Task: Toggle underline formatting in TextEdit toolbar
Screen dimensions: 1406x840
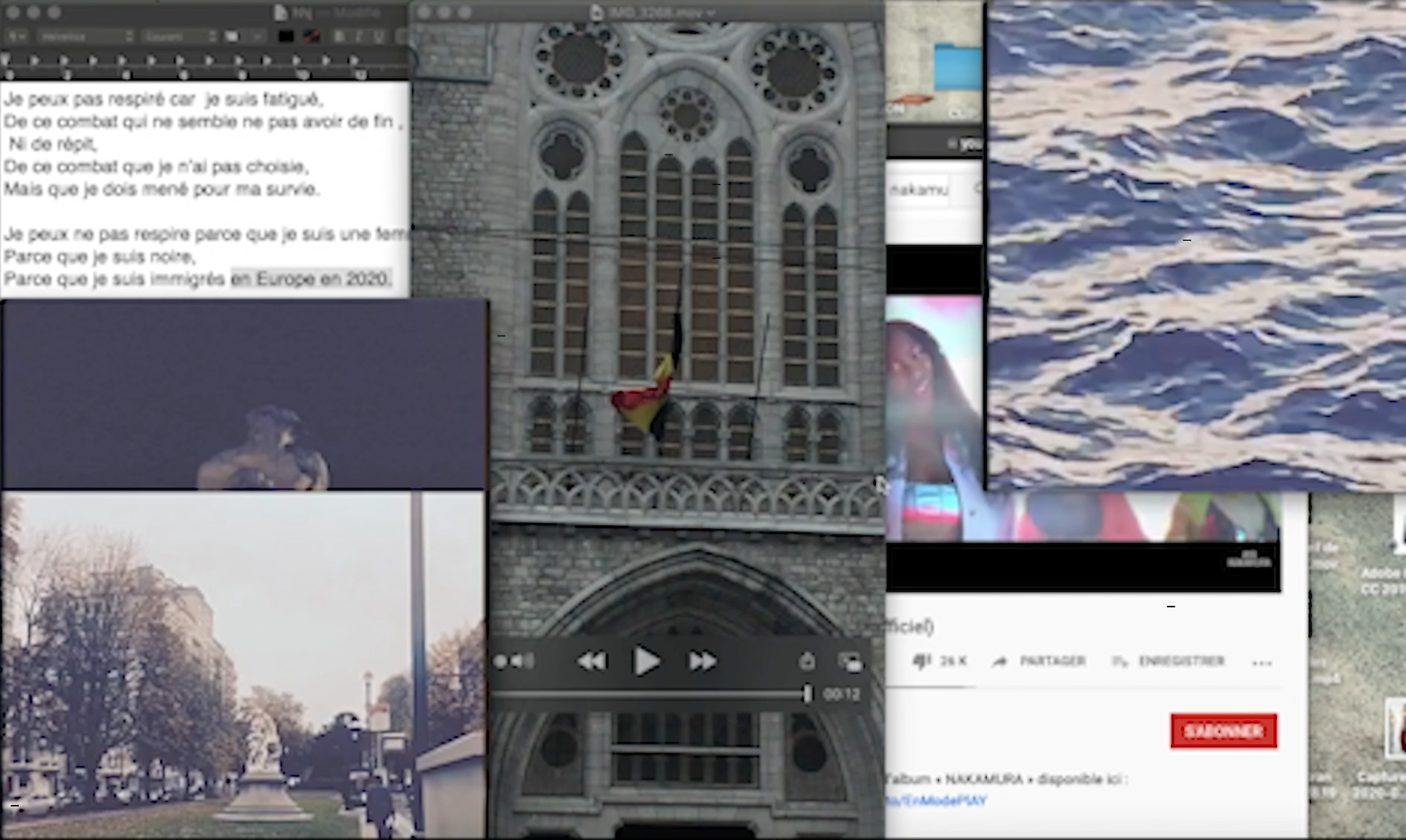Action: (378, 37)
